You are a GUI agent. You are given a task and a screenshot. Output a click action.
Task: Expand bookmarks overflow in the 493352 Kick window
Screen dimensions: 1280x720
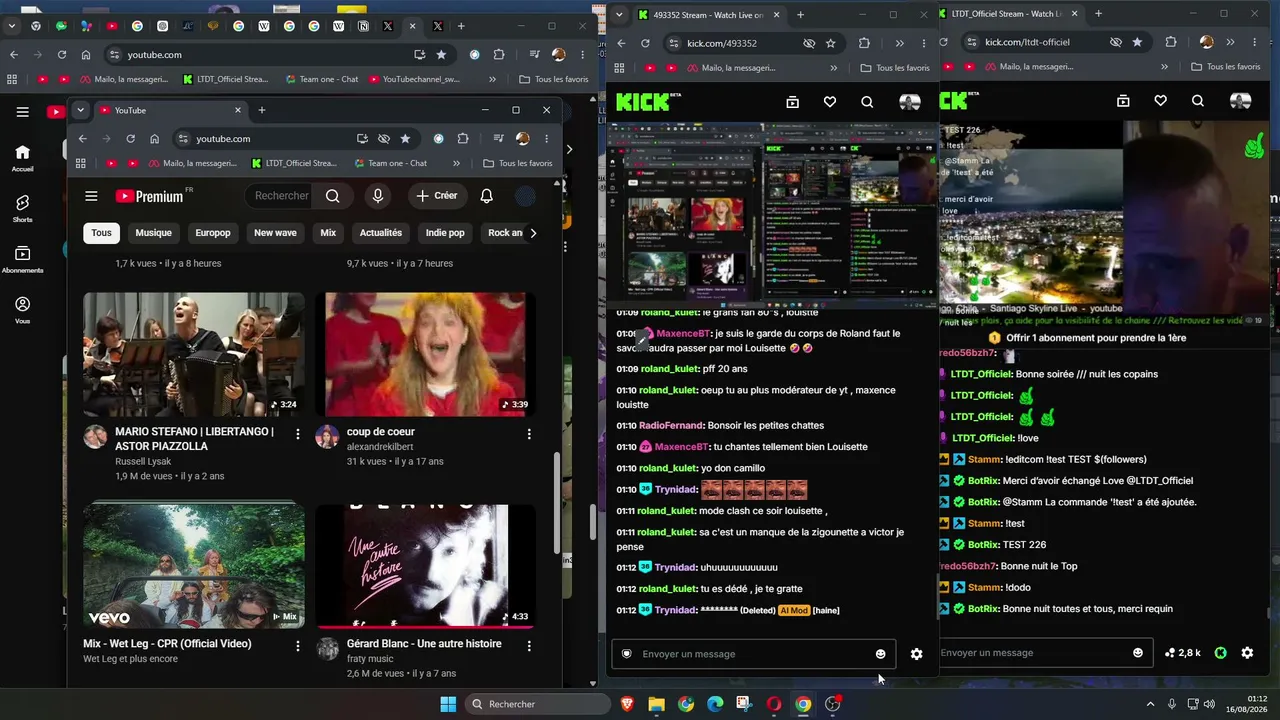tap(834, 68)
